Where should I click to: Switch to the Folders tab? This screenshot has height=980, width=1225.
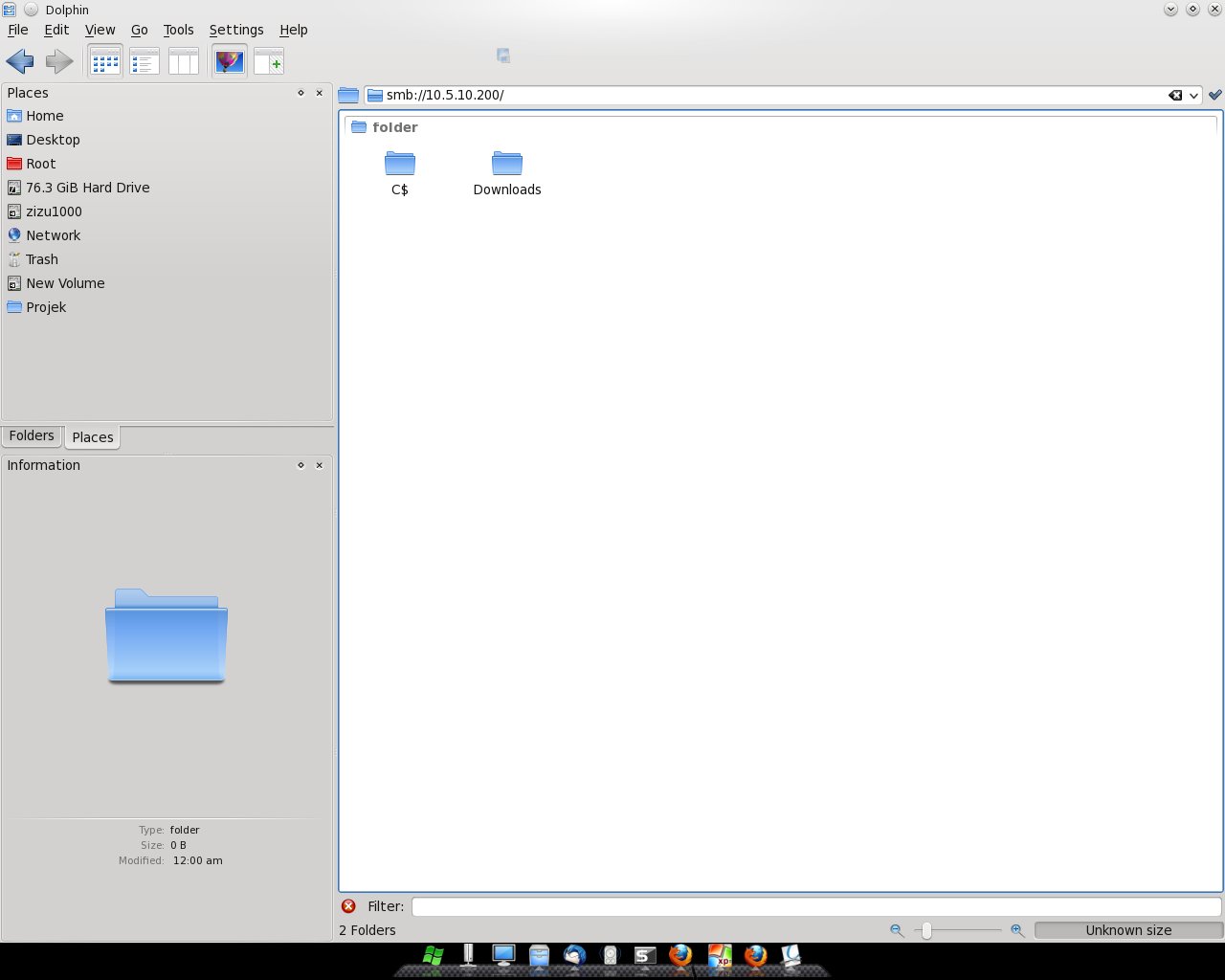[x=31, y=436]
